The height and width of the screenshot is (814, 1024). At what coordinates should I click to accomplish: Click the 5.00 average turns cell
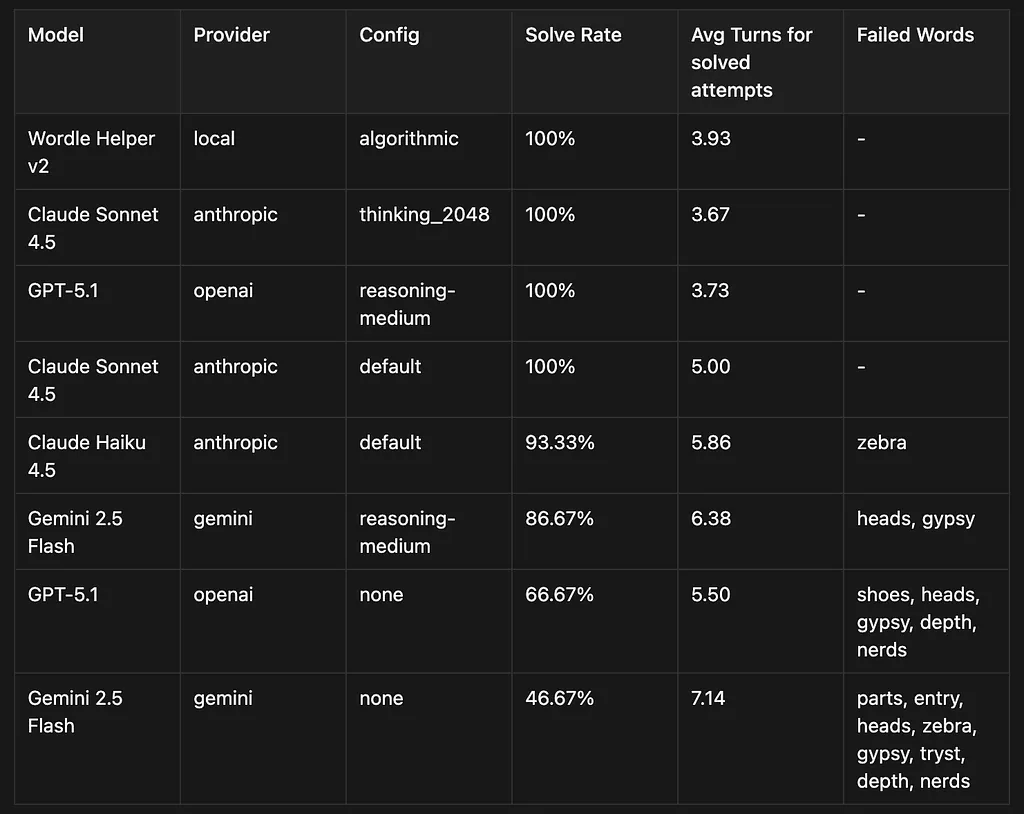(x=710, y=367)
